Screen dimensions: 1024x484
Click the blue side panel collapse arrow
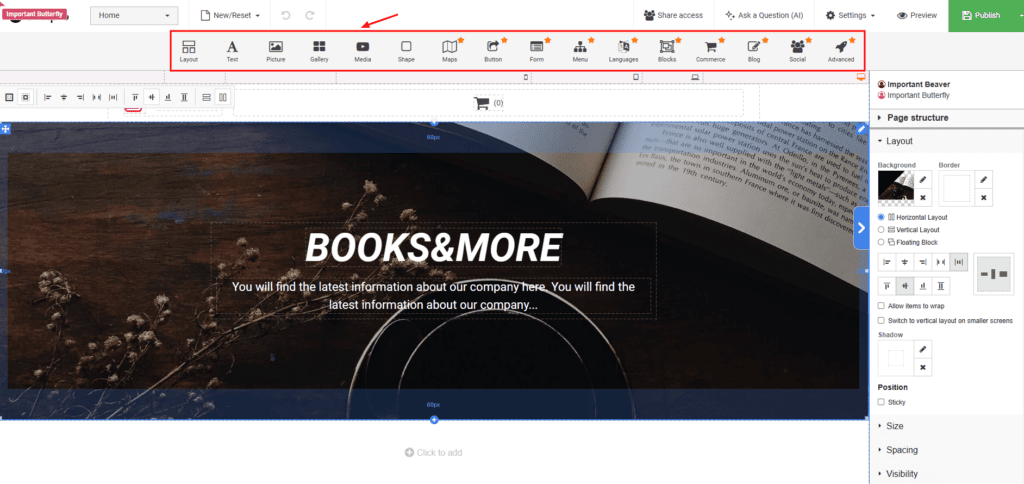point(861,228)
